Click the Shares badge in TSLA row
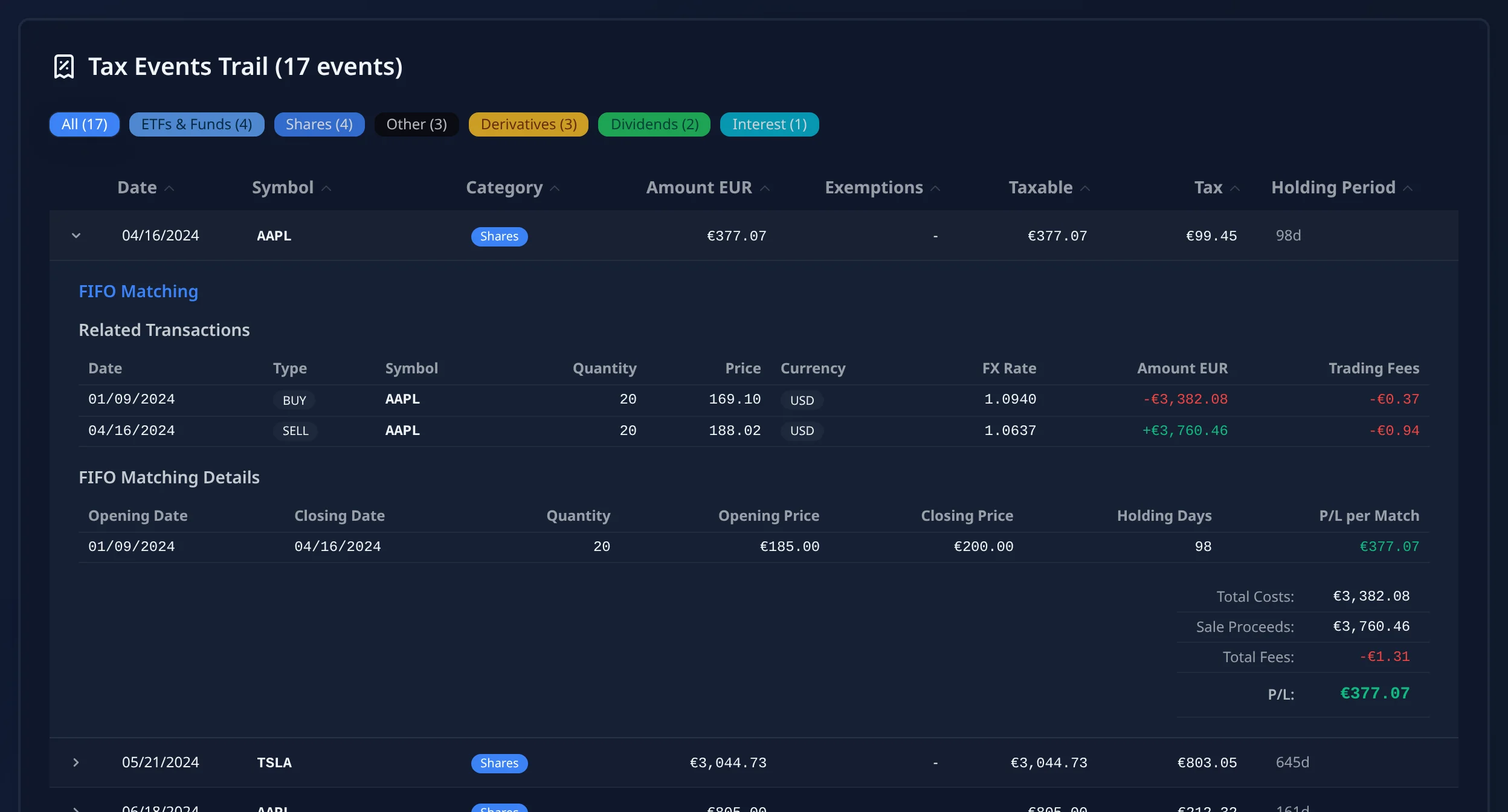Viewport: 1508px width, 812px height. coord(499,763)
